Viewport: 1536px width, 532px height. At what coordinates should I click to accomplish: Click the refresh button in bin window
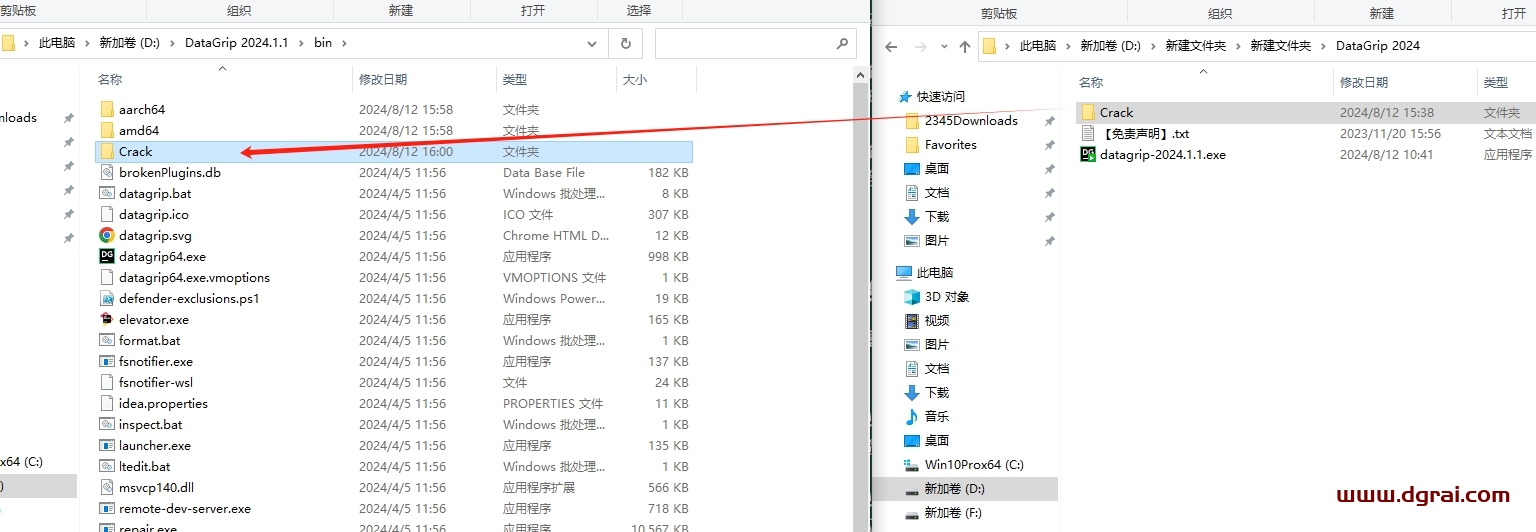[x=626, y=43]
